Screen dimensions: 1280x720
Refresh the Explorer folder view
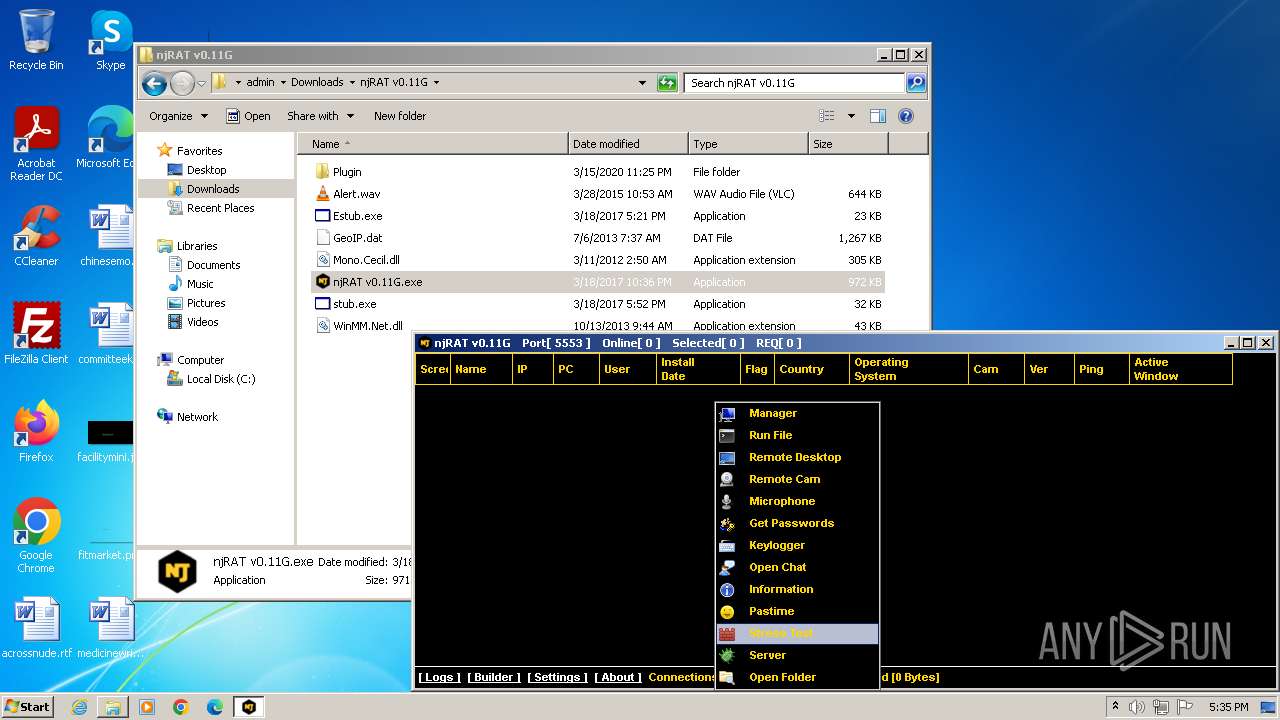pos(667,83)
